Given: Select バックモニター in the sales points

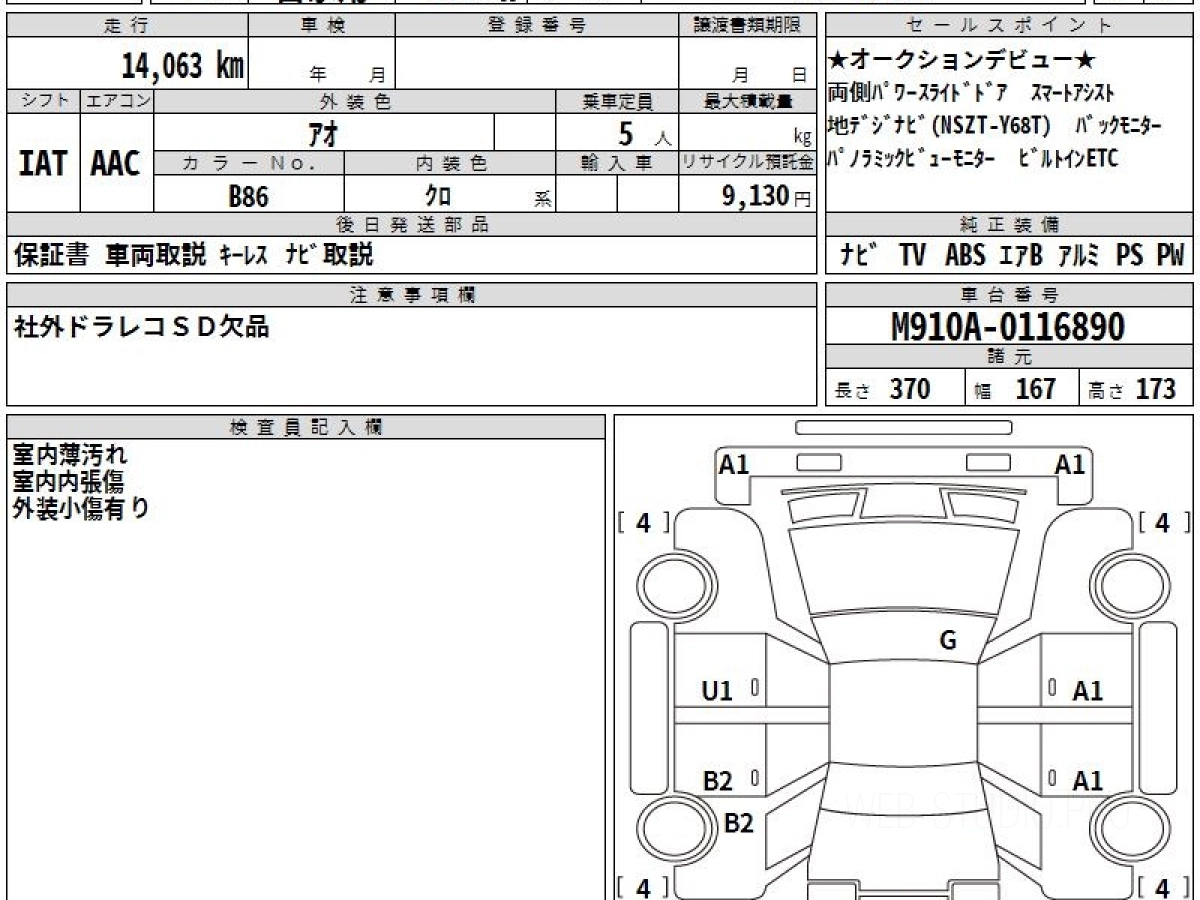Looking at the screenshot, I should tap(1118, 126).
